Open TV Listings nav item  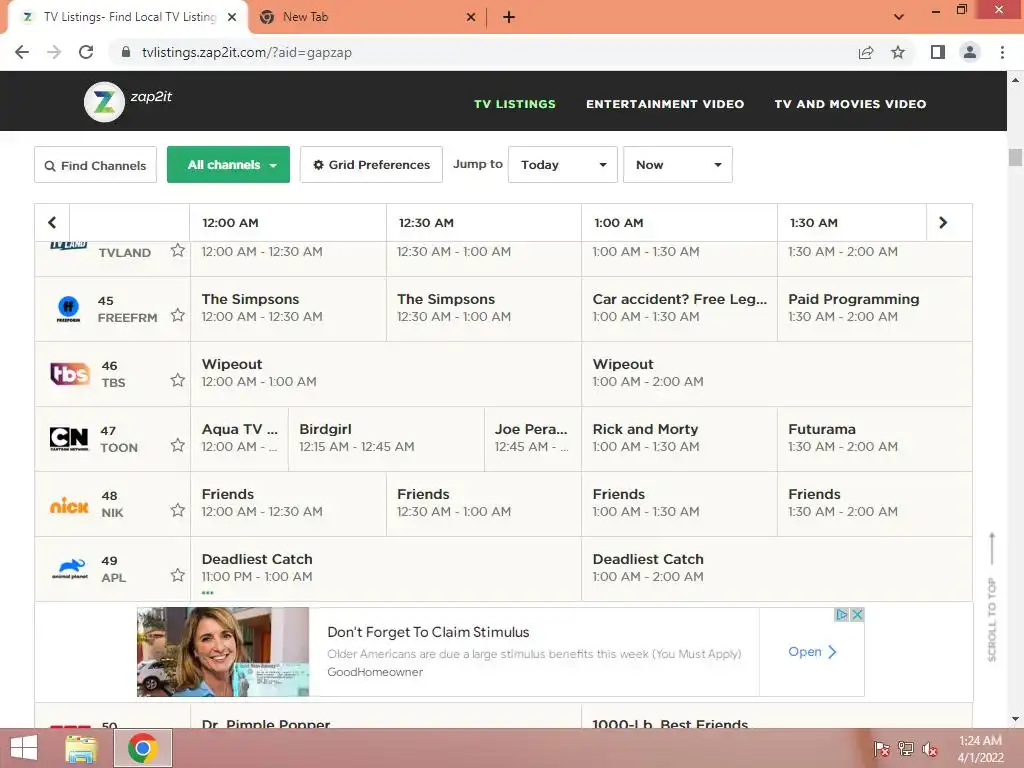coord(515,104)
